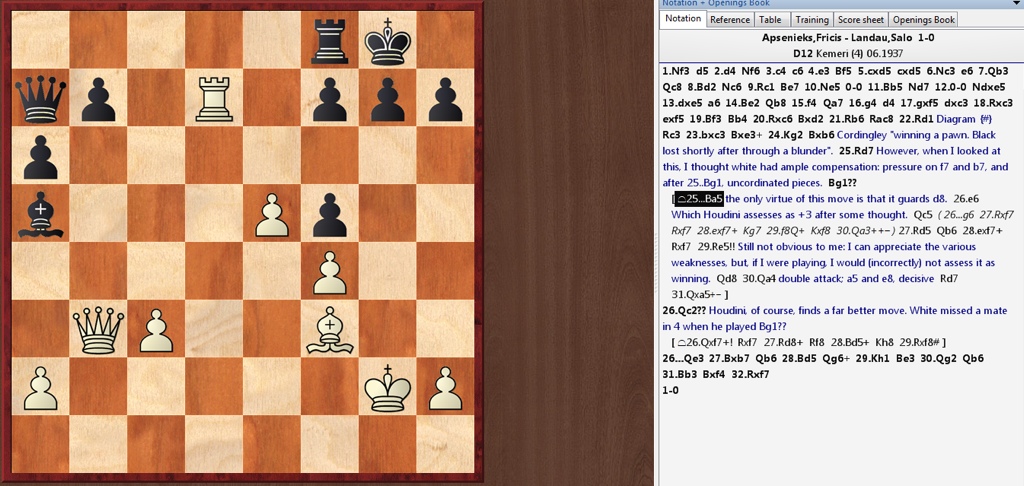
Task: Select the white pawn on e5
Action: point(271,213)
